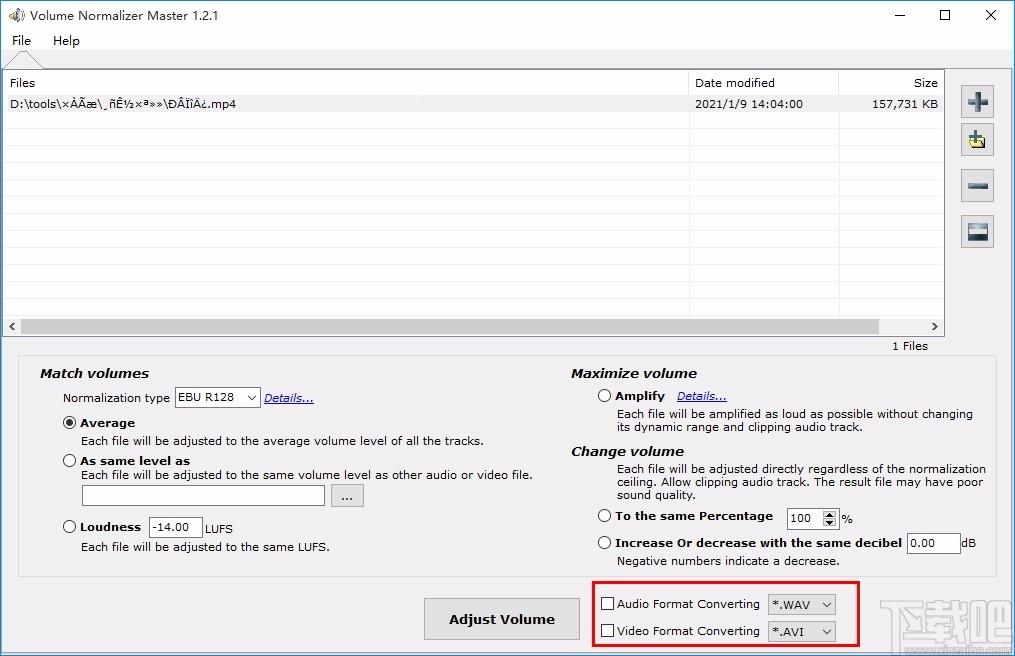Open the Normalization type EBU R128 dropdown
The width and height of the screenshot is (1015, 656).
coord(218,397)
